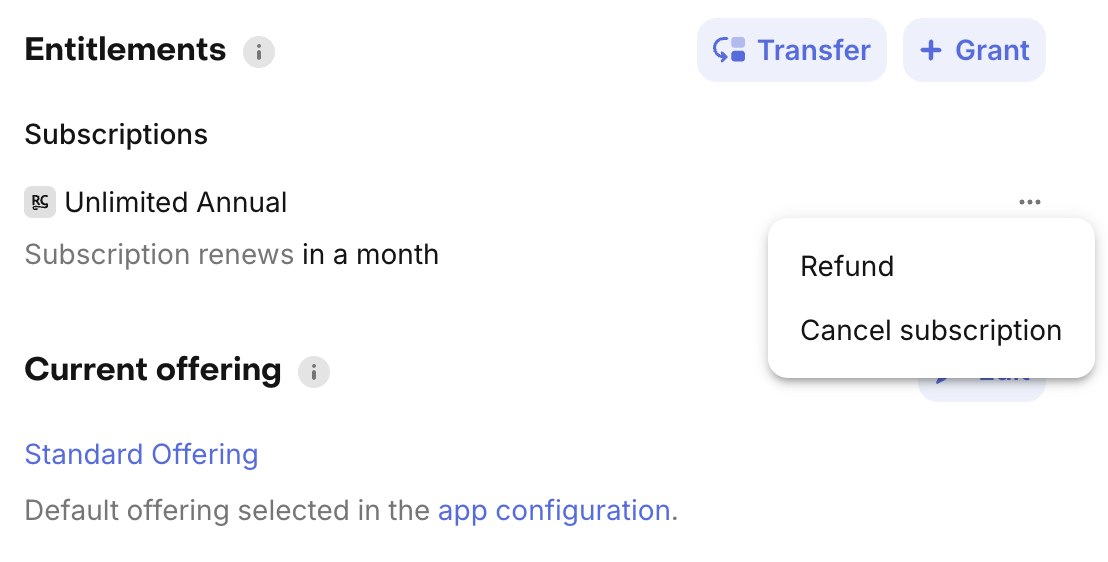Screen dimensions: 1108x562
Task: Click the swap-arrows icon inside Transfer button
Action: tap(729, 50)
